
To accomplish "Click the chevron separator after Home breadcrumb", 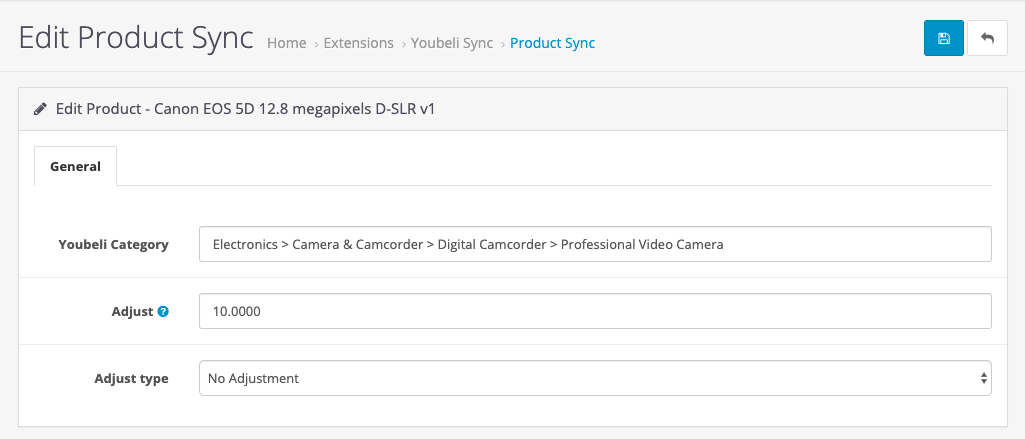I will 316,44.
